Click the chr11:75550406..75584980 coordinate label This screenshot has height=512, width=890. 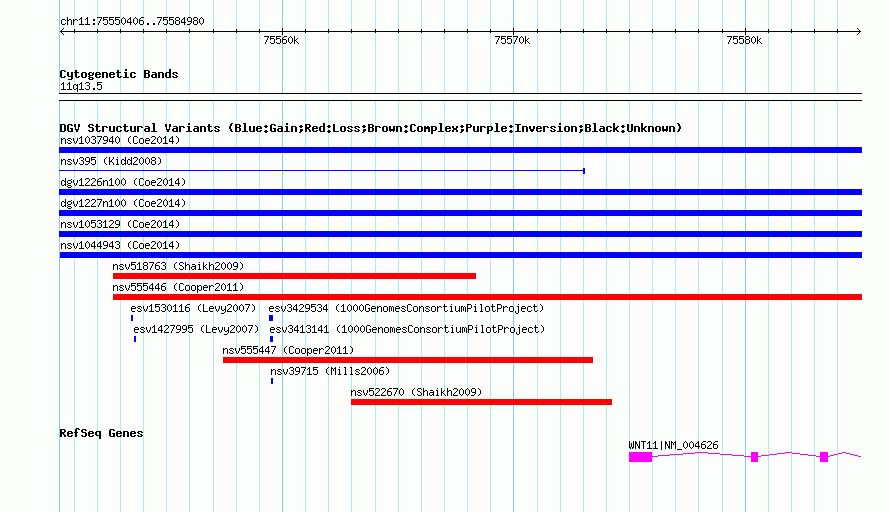click(132, 21)
